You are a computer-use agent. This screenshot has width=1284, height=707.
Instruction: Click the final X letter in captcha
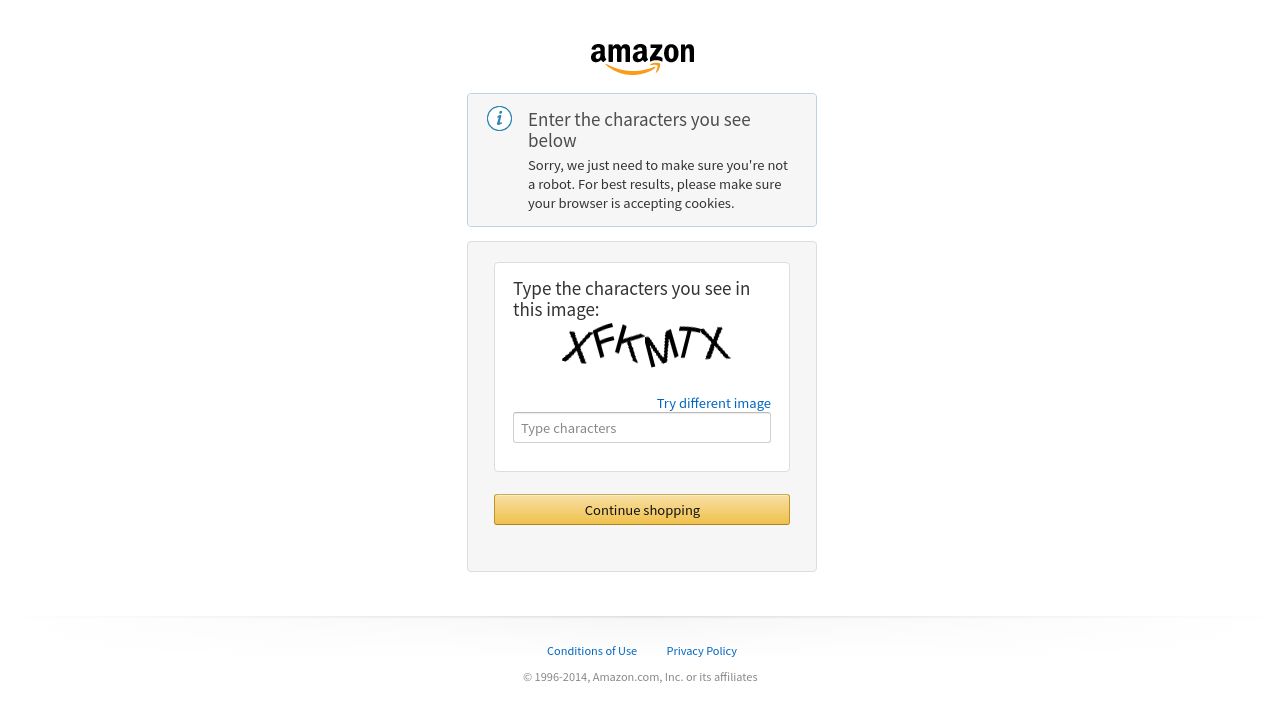pos(716,343)
